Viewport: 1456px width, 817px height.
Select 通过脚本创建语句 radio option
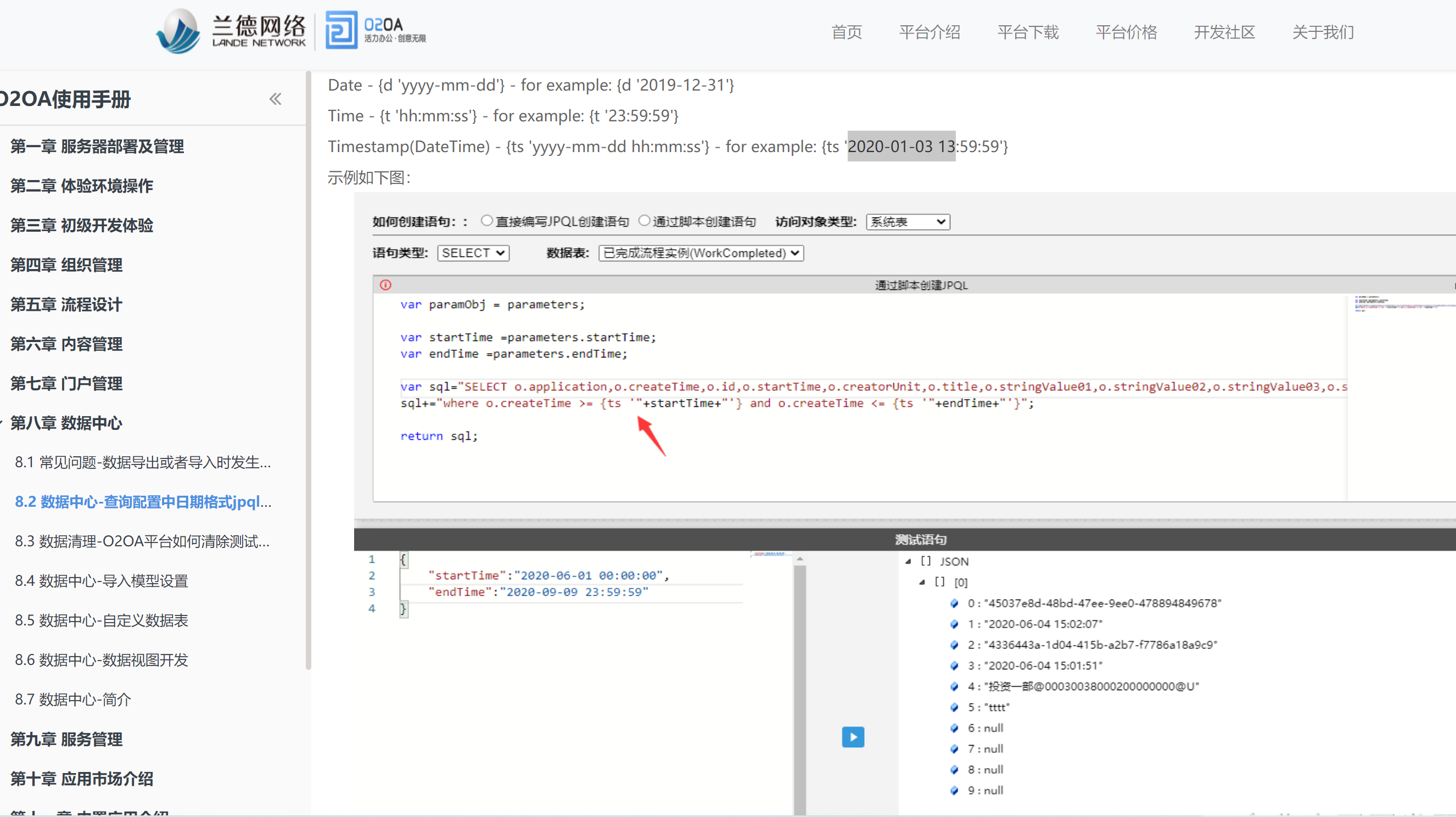644,221
